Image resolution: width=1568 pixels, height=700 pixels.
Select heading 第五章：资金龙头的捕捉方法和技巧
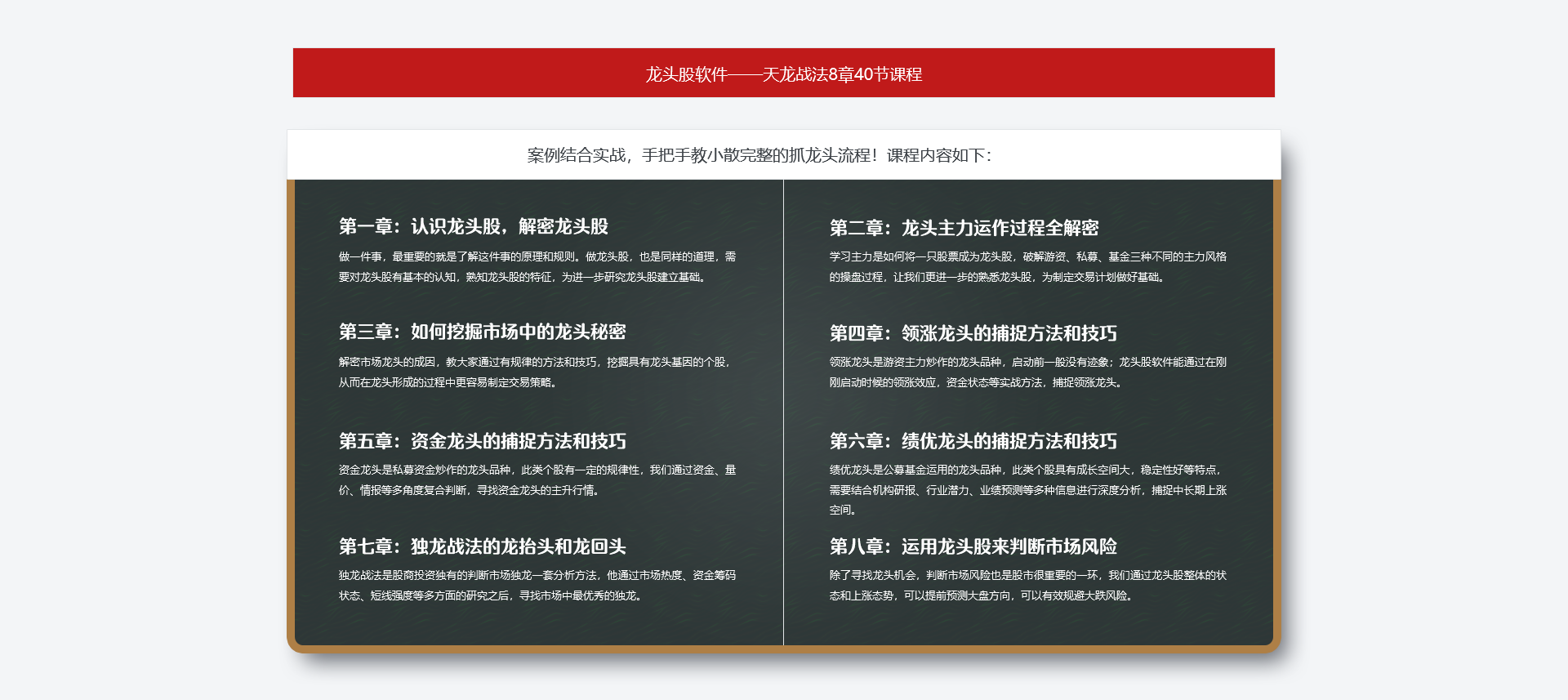483,441
